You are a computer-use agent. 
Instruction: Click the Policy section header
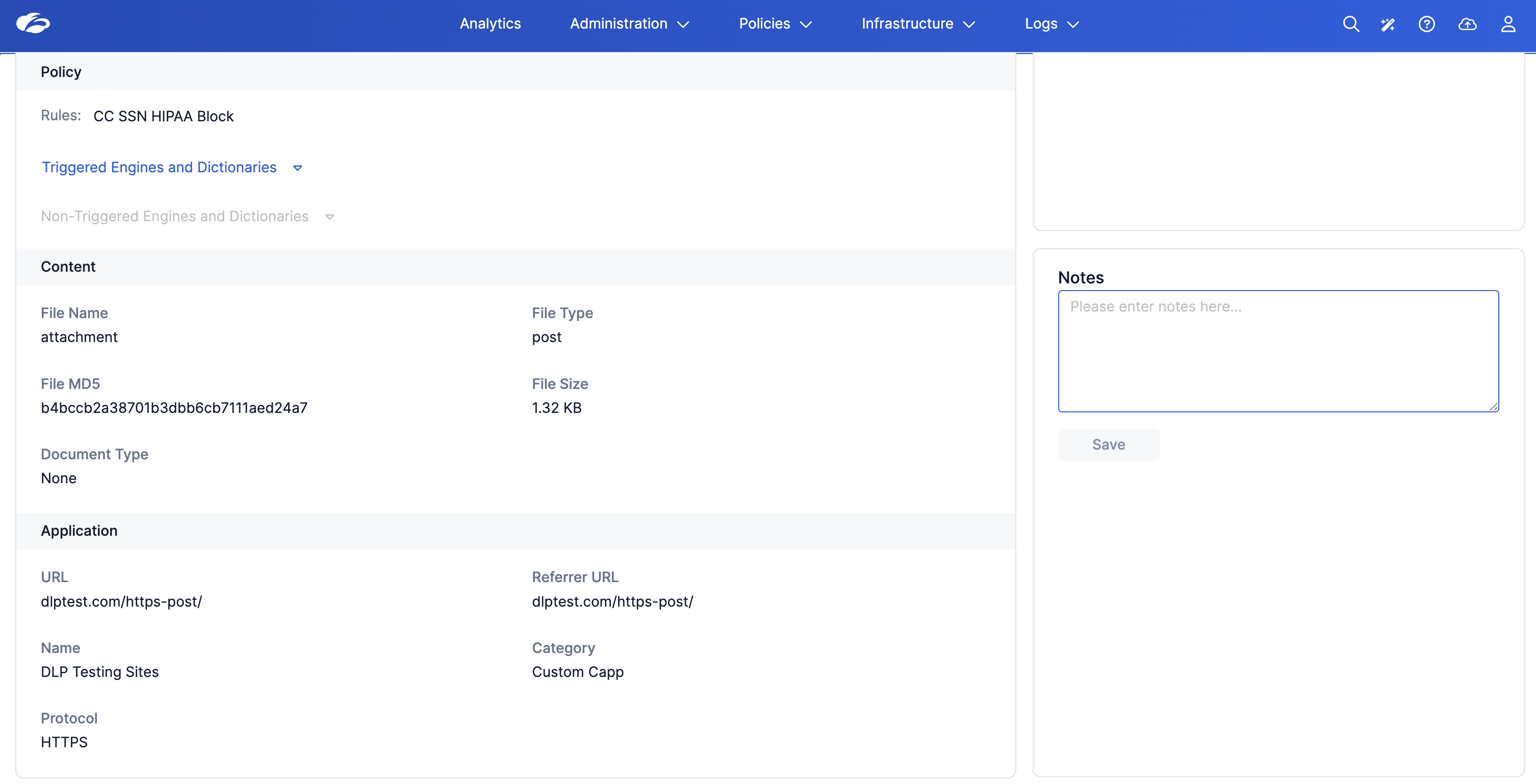click(516, 71)
